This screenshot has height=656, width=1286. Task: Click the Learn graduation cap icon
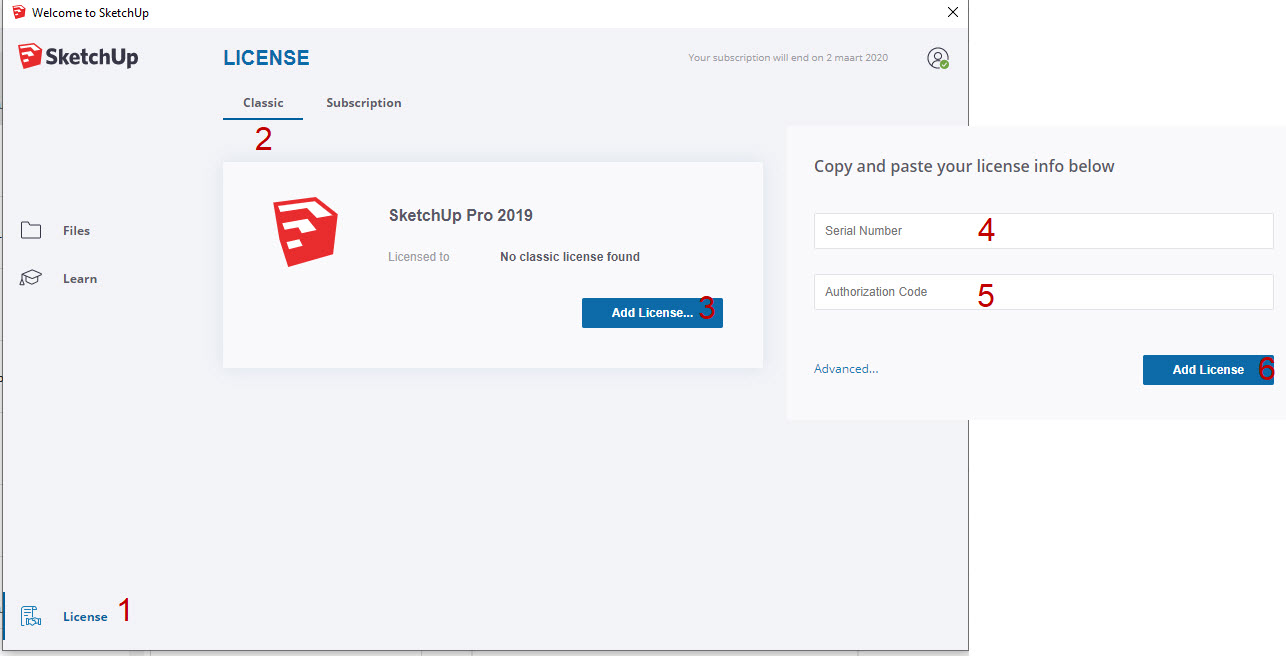coord(31,278)
